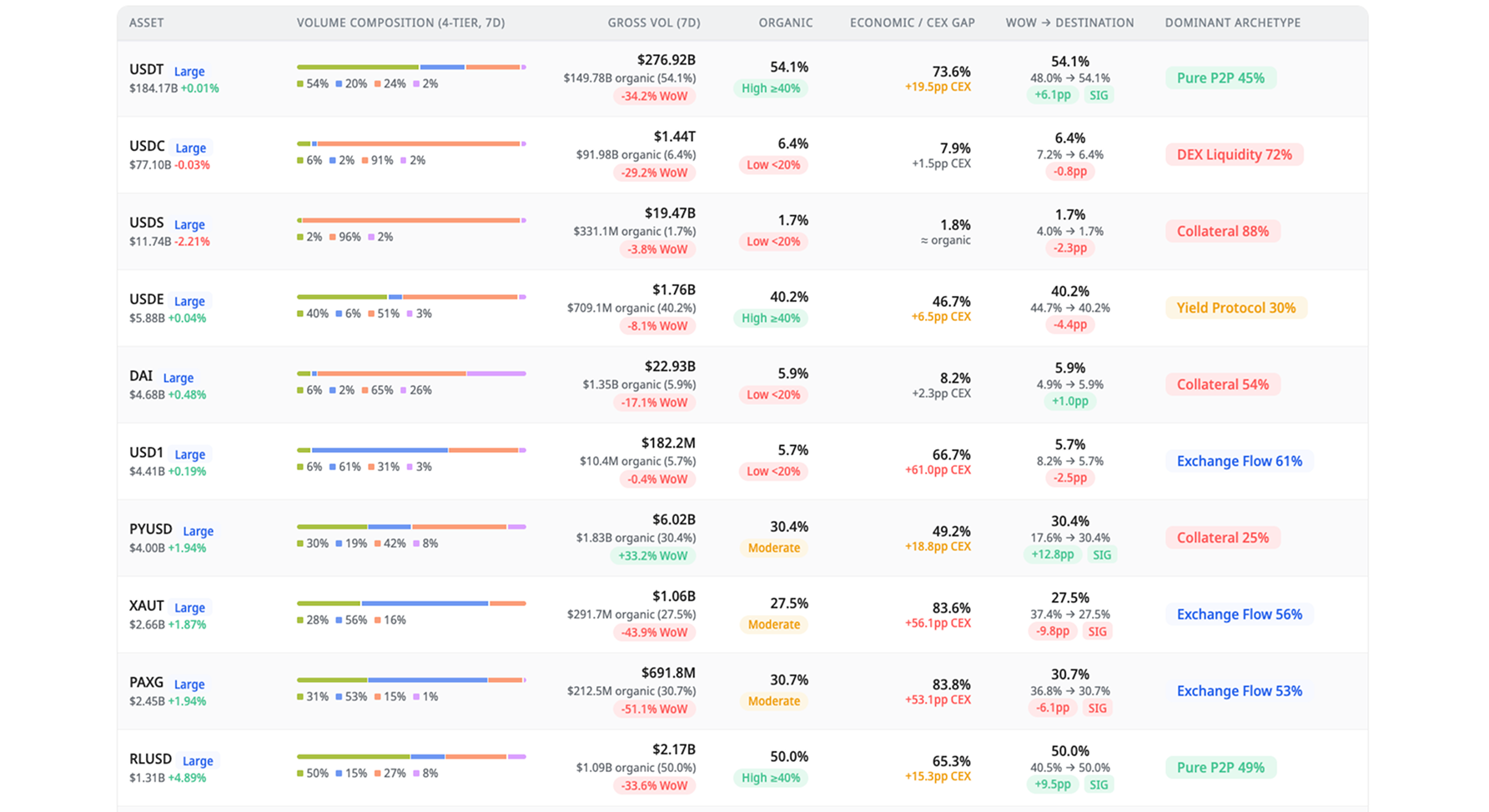Click the volume composition bar for PAXG

[410, 679]
